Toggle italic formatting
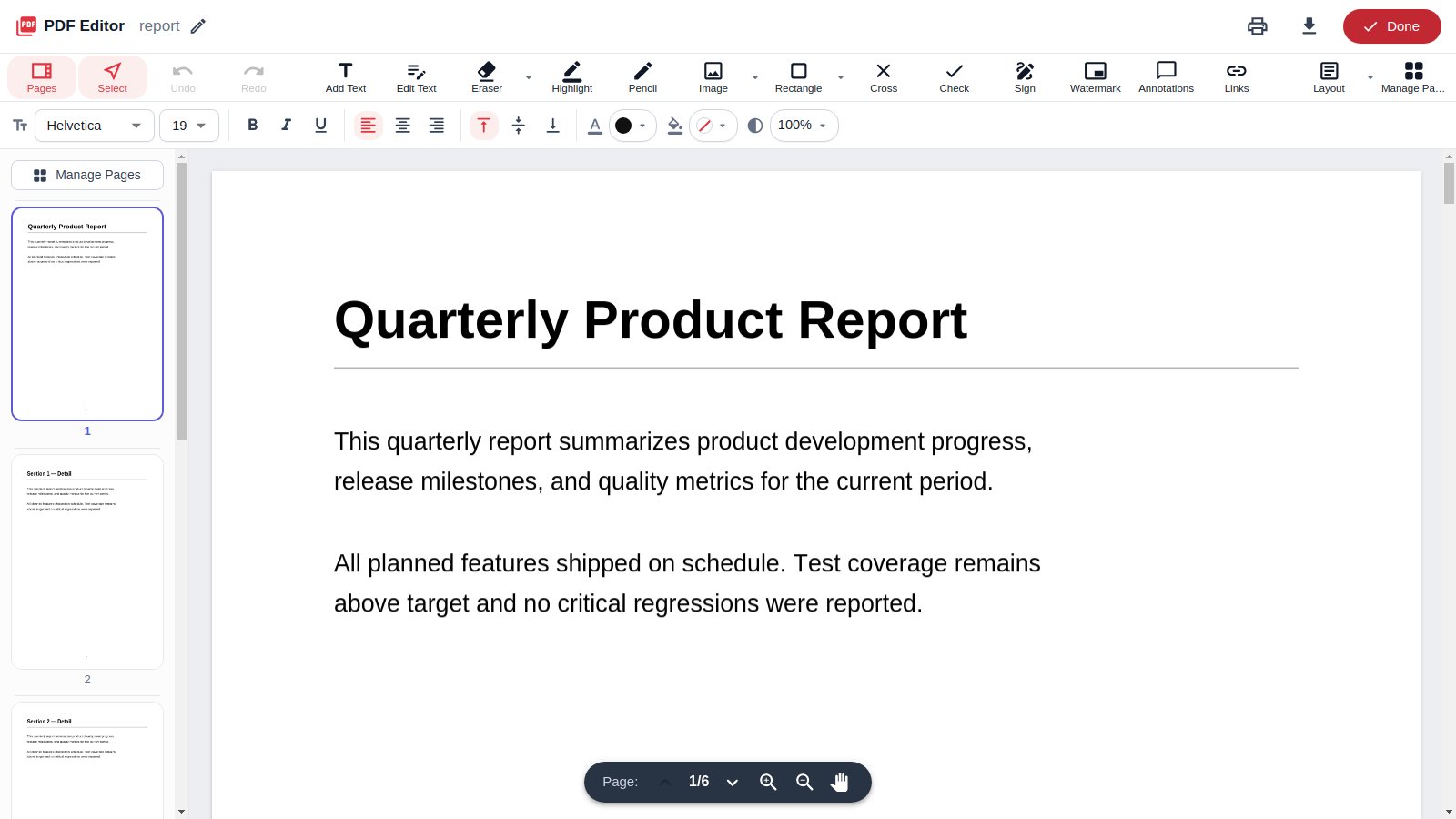 pyautogui.click(x=287, y=126)
